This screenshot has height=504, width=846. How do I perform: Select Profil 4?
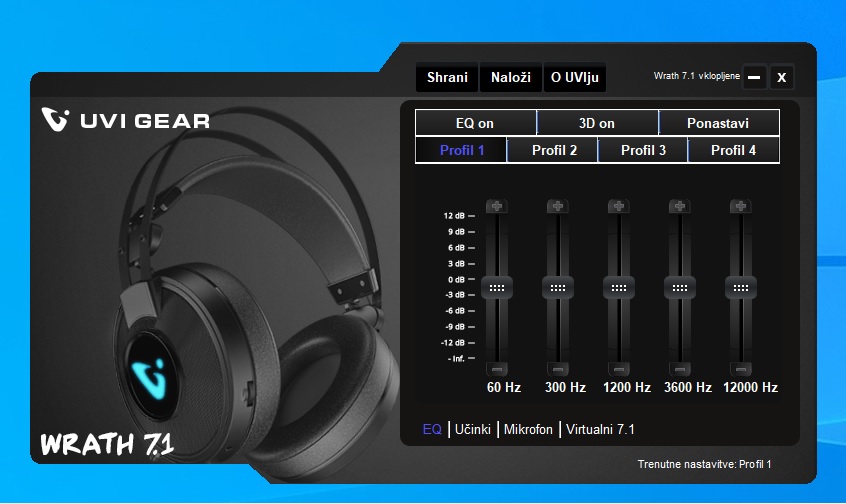point(734,150)
